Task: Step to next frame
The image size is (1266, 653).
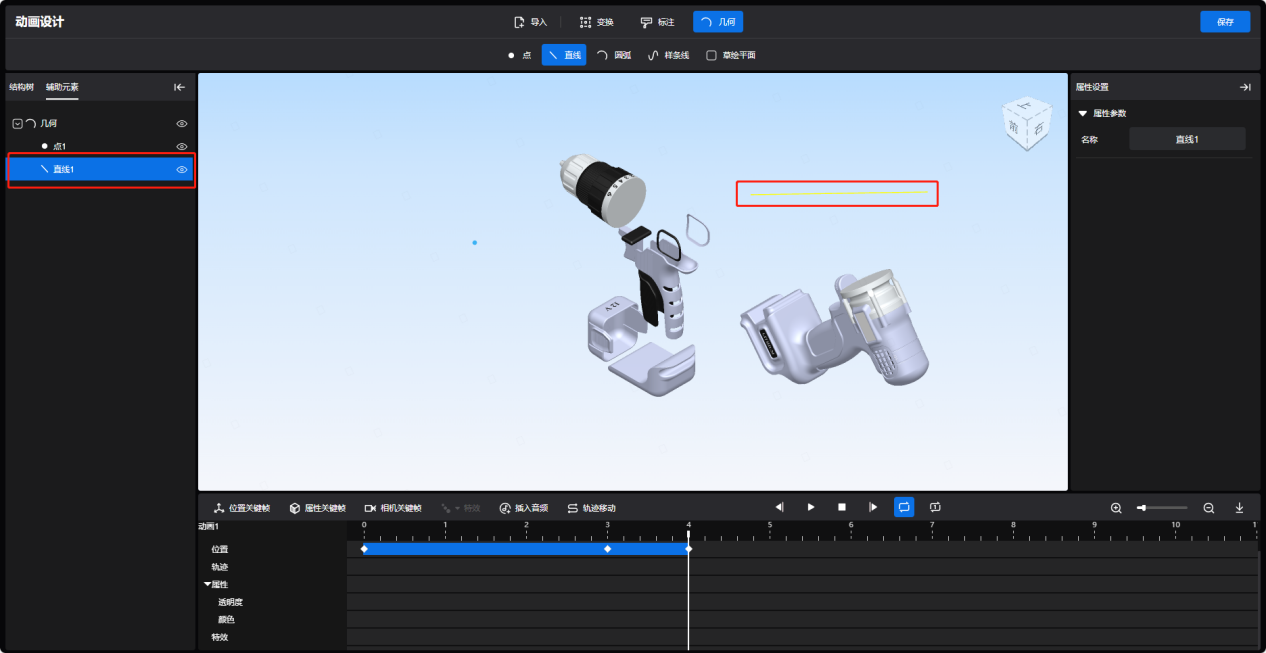Action: point(873,507)
